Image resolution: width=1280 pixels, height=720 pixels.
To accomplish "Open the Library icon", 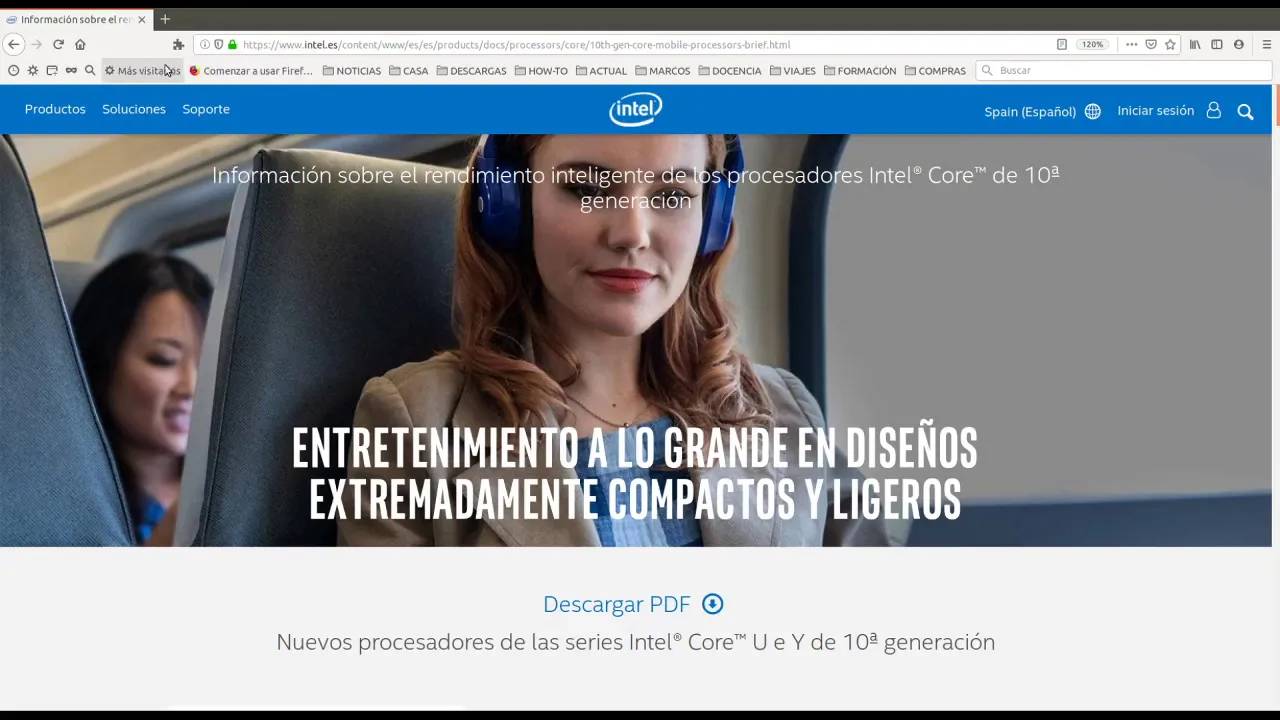I will (1195, 44).
